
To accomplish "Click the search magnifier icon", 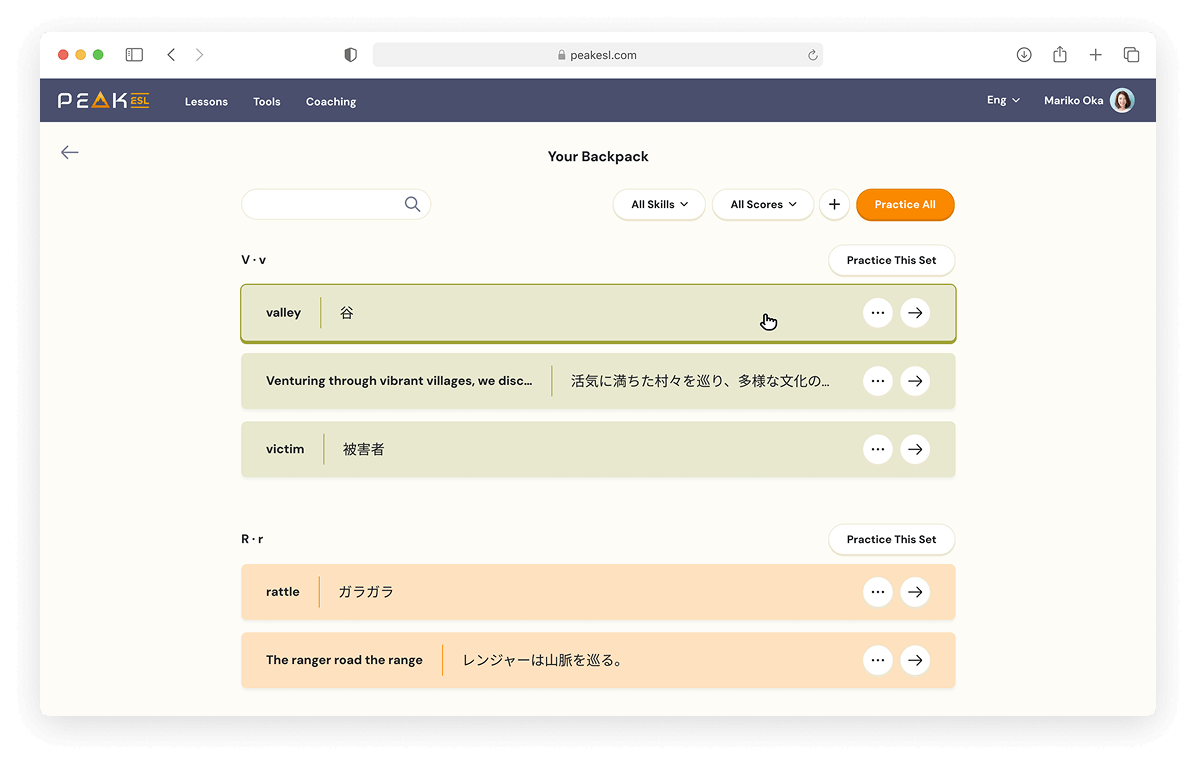I will [413, 204].
